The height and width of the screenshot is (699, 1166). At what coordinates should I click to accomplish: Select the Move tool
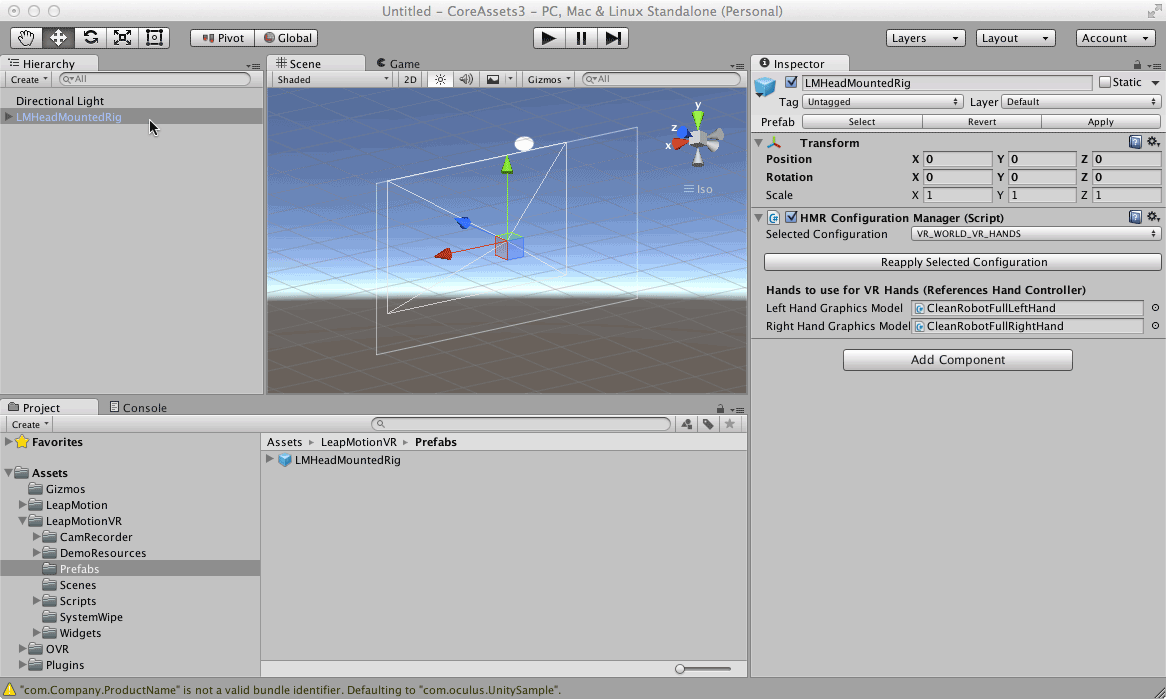[x=58, y=38]
